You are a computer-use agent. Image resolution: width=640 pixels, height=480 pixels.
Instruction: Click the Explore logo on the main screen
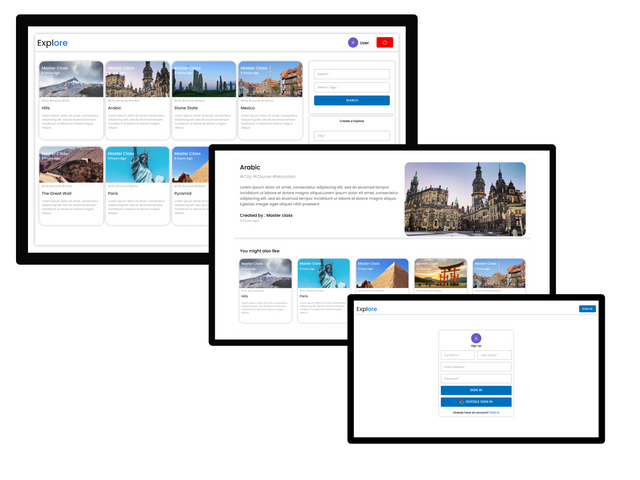point(53,43)
